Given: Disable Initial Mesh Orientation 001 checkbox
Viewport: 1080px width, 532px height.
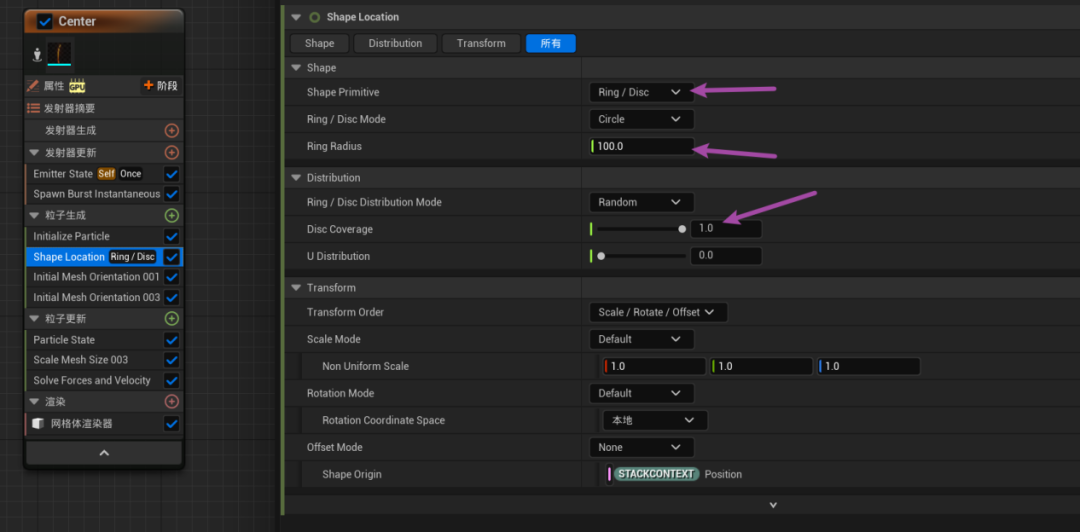Looking at the screenshot, I should (x=172, y=277).
